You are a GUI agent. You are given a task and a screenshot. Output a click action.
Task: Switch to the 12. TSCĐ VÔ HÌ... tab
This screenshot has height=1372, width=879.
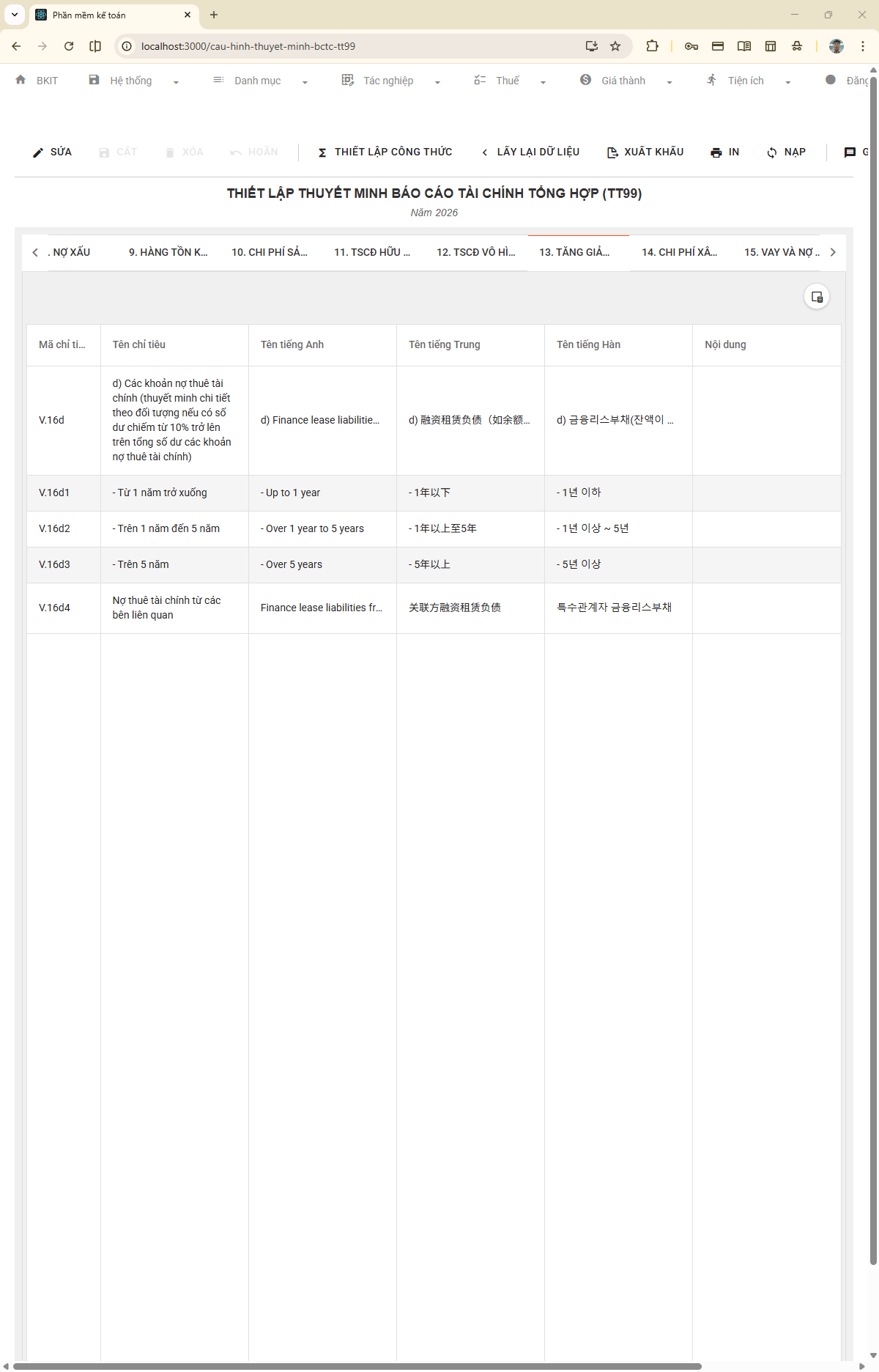point(476,252)
